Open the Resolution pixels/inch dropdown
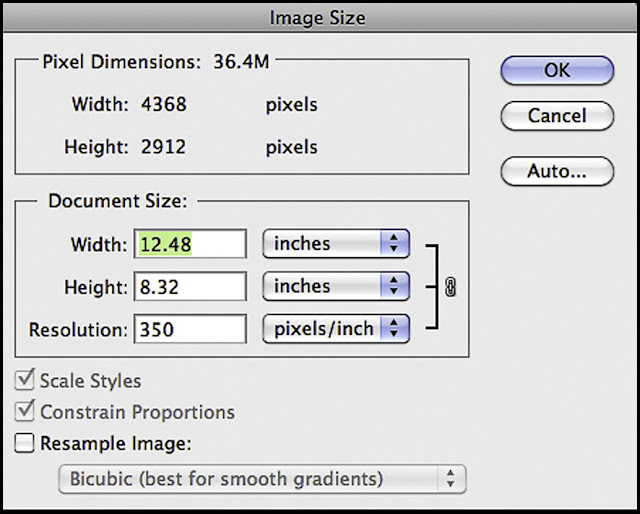Screen dimensions: 640x514 point(336,328)
